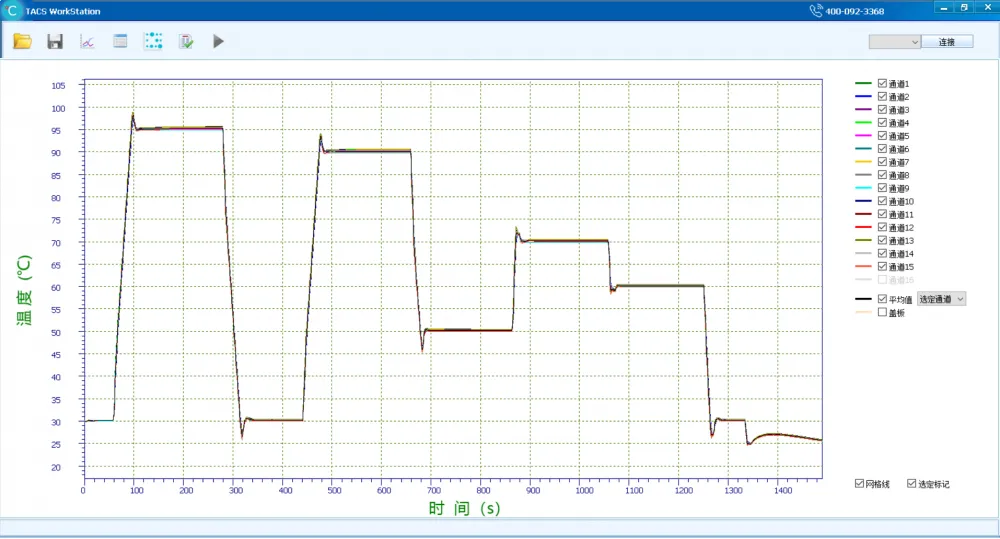Uncheck the 通道5 checkbox
The height and width of the screenshot is (539, 1000).
click(x=882, y=136)
